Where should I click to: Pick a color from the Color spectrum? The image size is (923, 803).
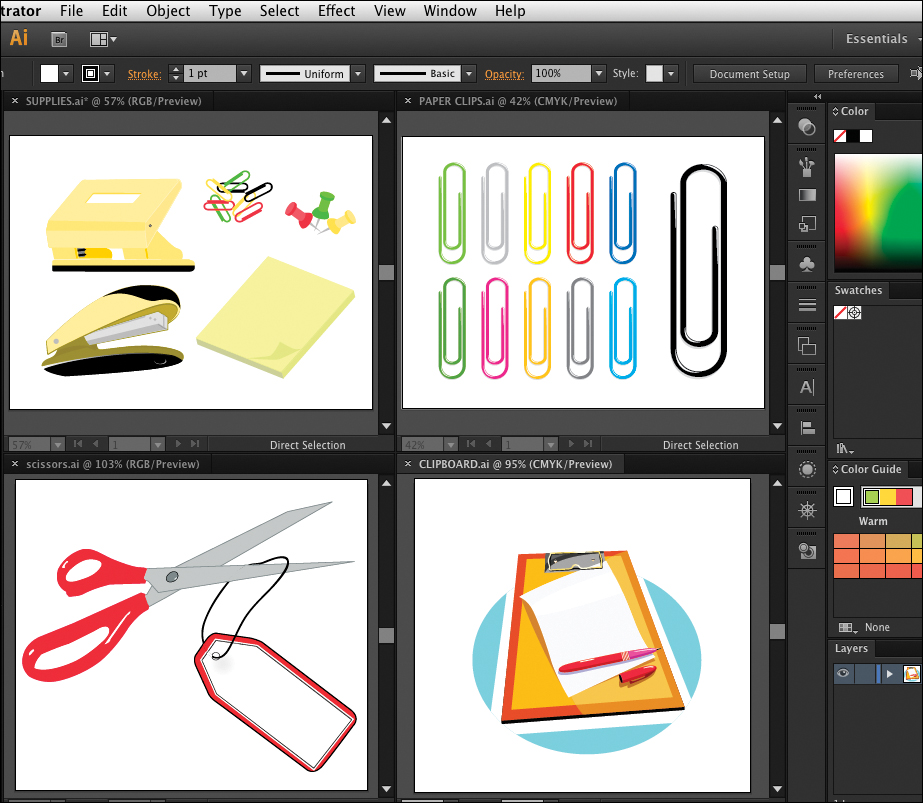click(878, 213)
